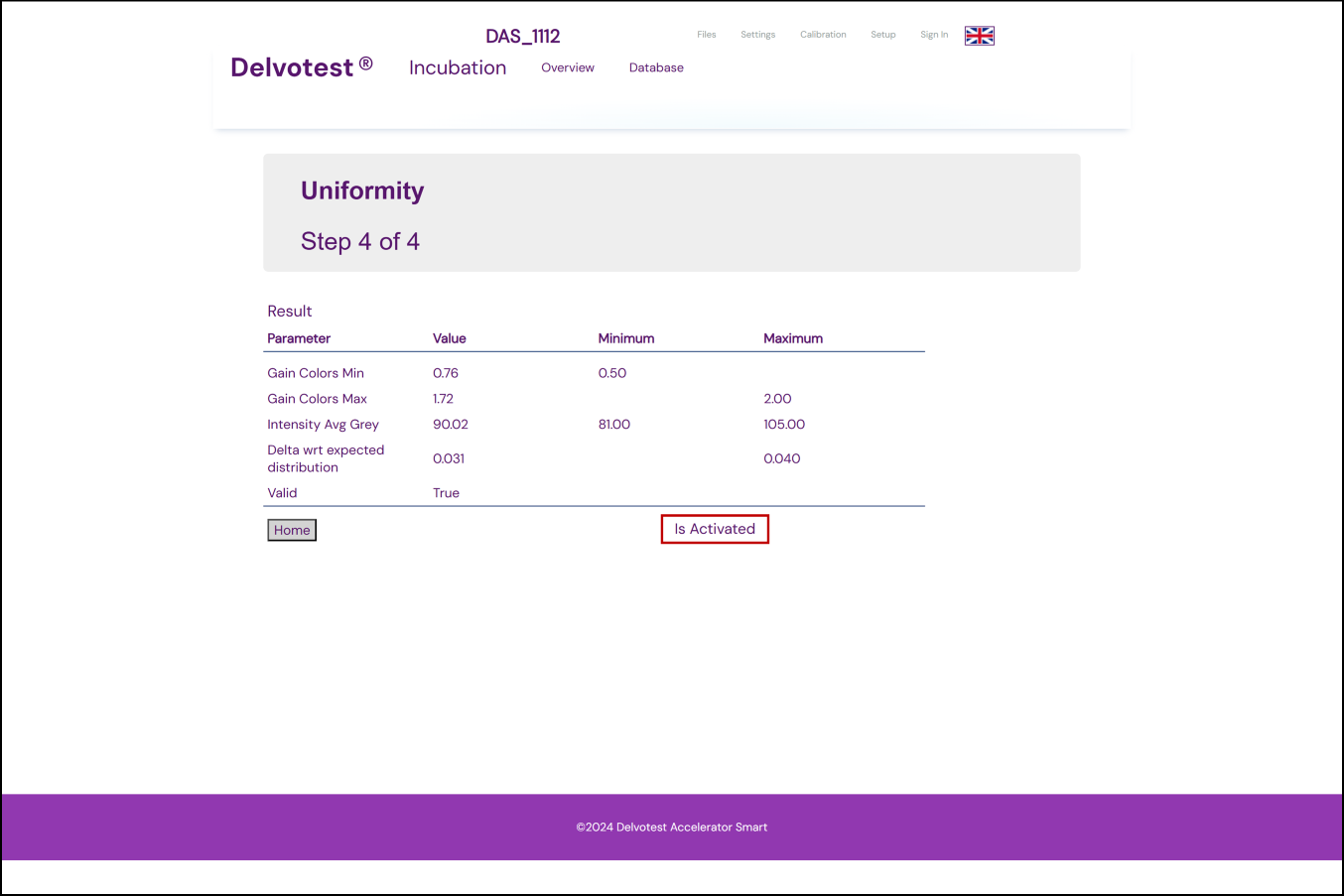Viewport: 1344px width, 896px height.
Task: Click the Parameter column header
Action: point(299,338)
